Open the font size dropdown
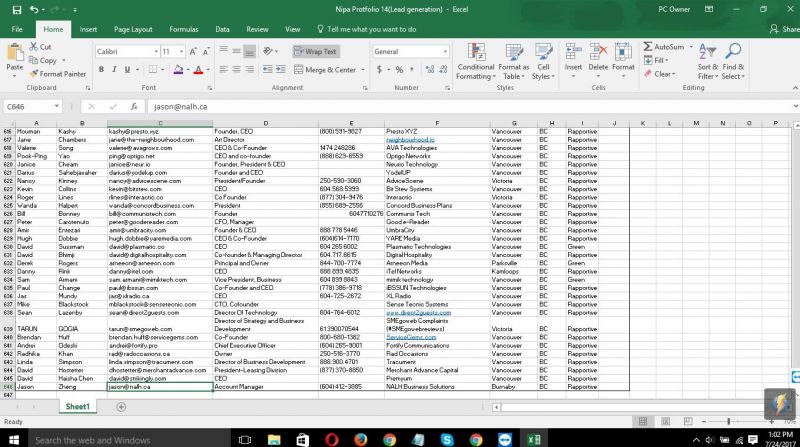 pyautogui.click(x=181, y=52)
